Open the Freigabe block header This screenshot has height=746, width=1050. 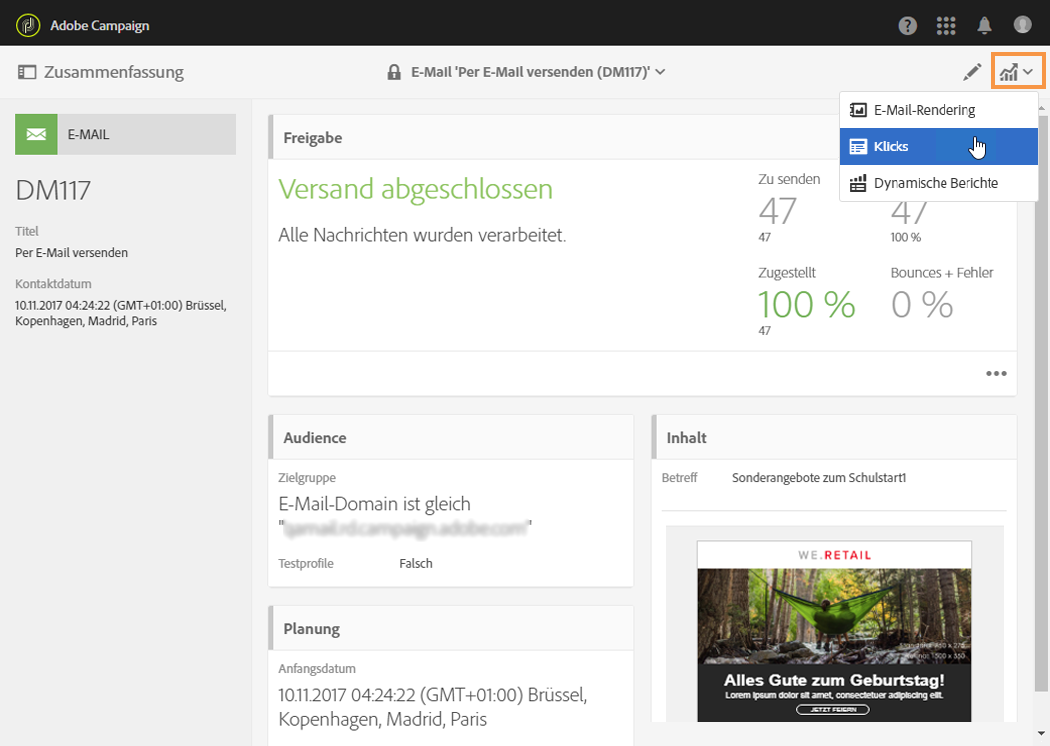click(x=642, y=137)
